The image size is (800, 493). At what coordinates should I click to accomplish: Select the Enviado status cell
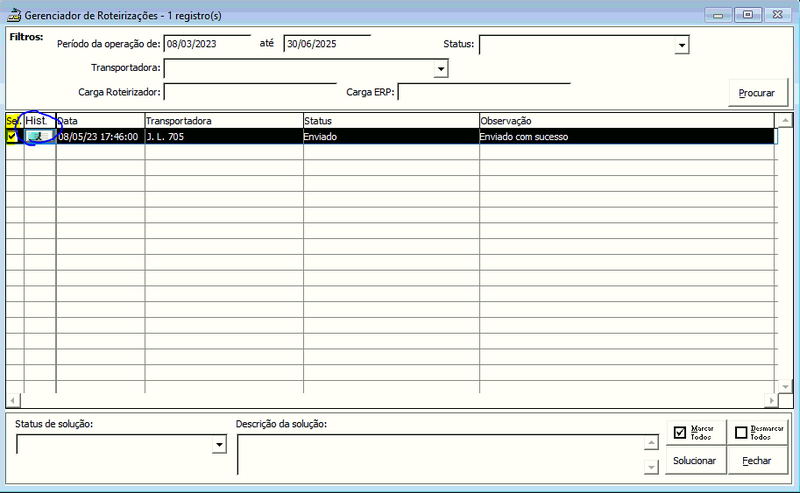click(391, 136)
